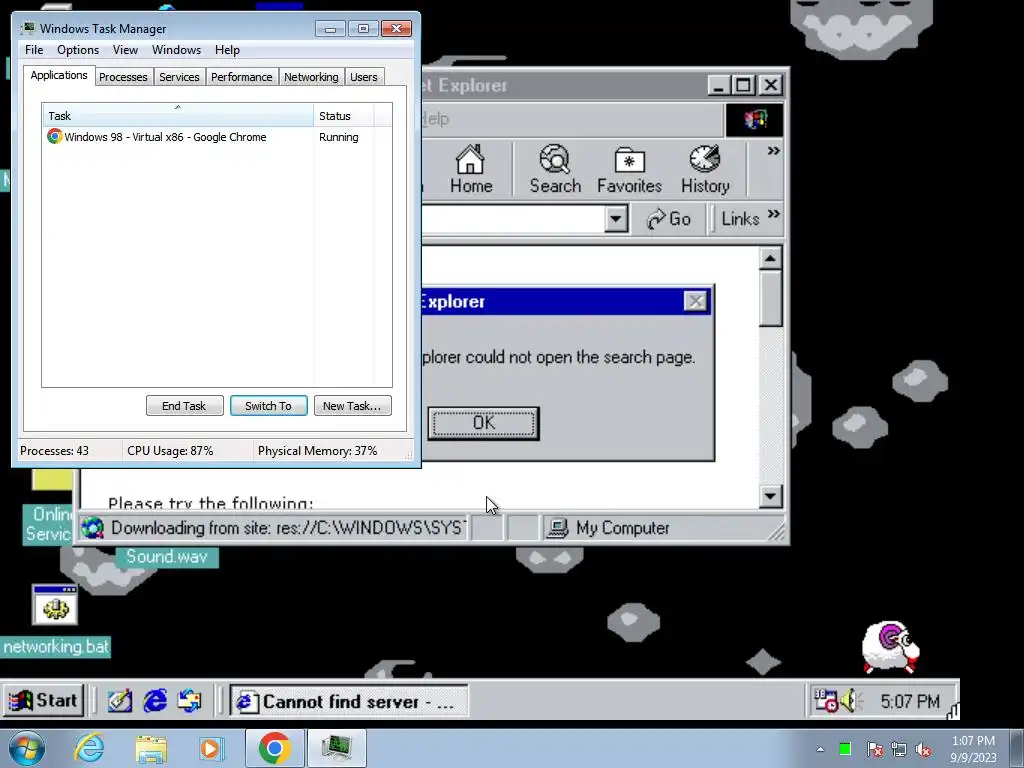The height and width of the screenshot is (768, 1024).
Task: Click the green CPU usage tray icon
Action: (845, 748)
